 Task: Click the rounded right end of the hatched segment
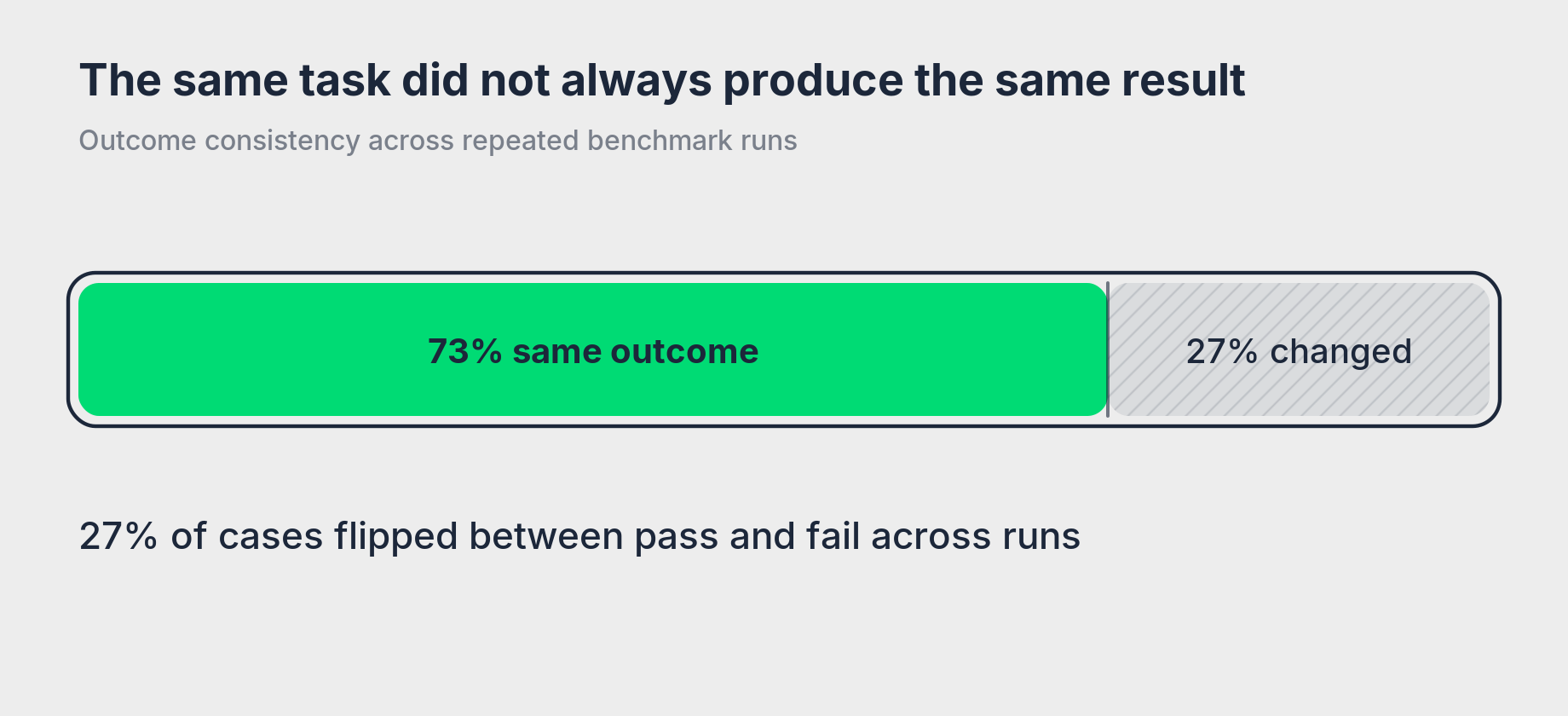(1479, 349)
